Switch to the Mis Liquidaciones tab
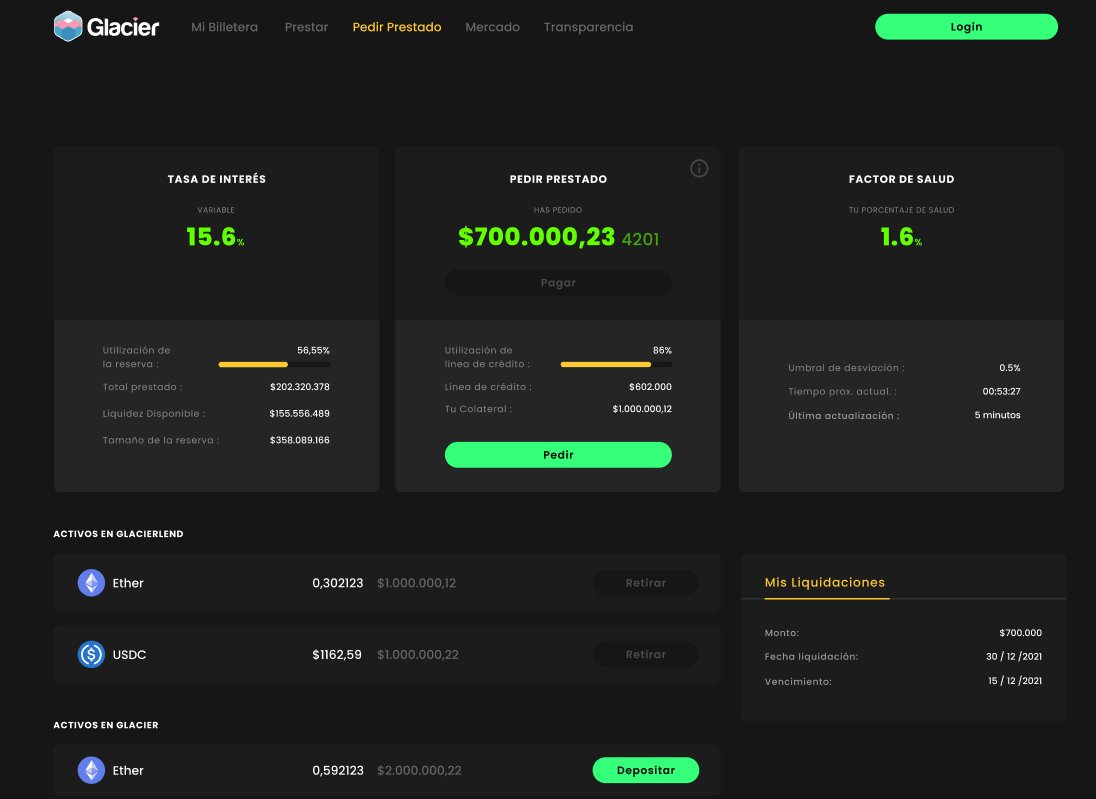The height and width of the screenshot is (799, 1096). pyautogui.click(x=825, y=582)
